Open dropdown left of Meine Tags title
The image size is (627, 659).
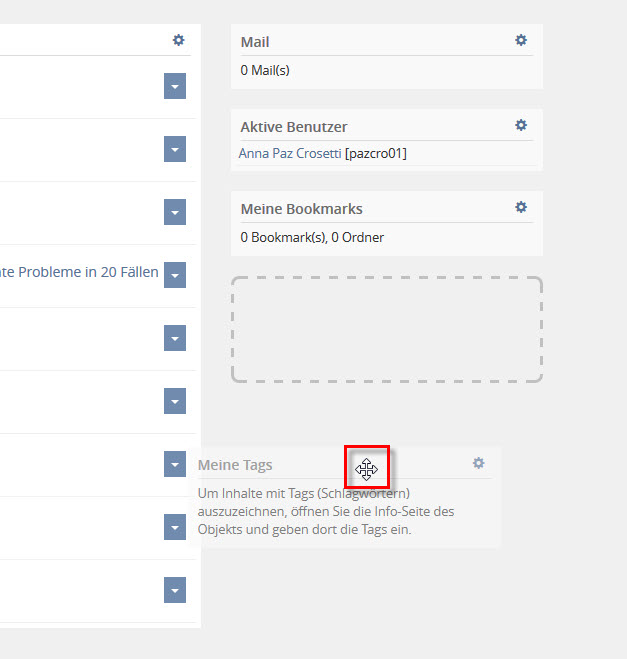(x=175, y=464)
